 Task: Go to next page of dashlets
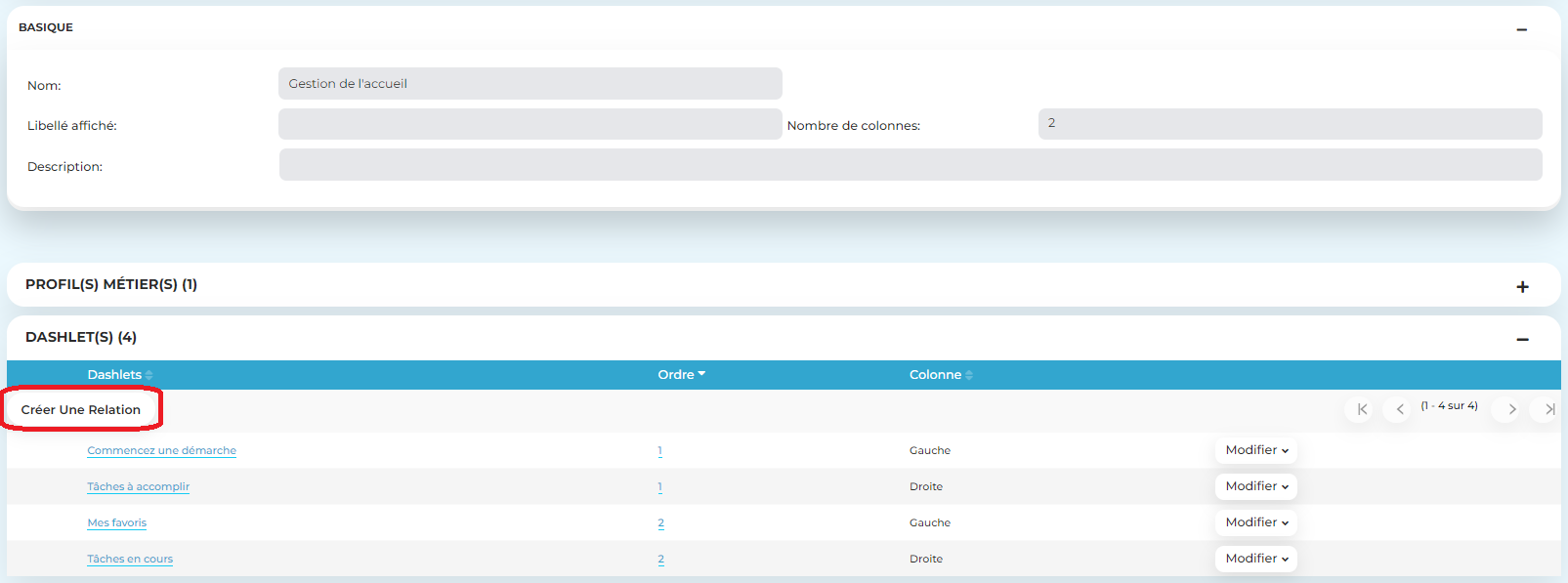click(x=1511, y=409)
